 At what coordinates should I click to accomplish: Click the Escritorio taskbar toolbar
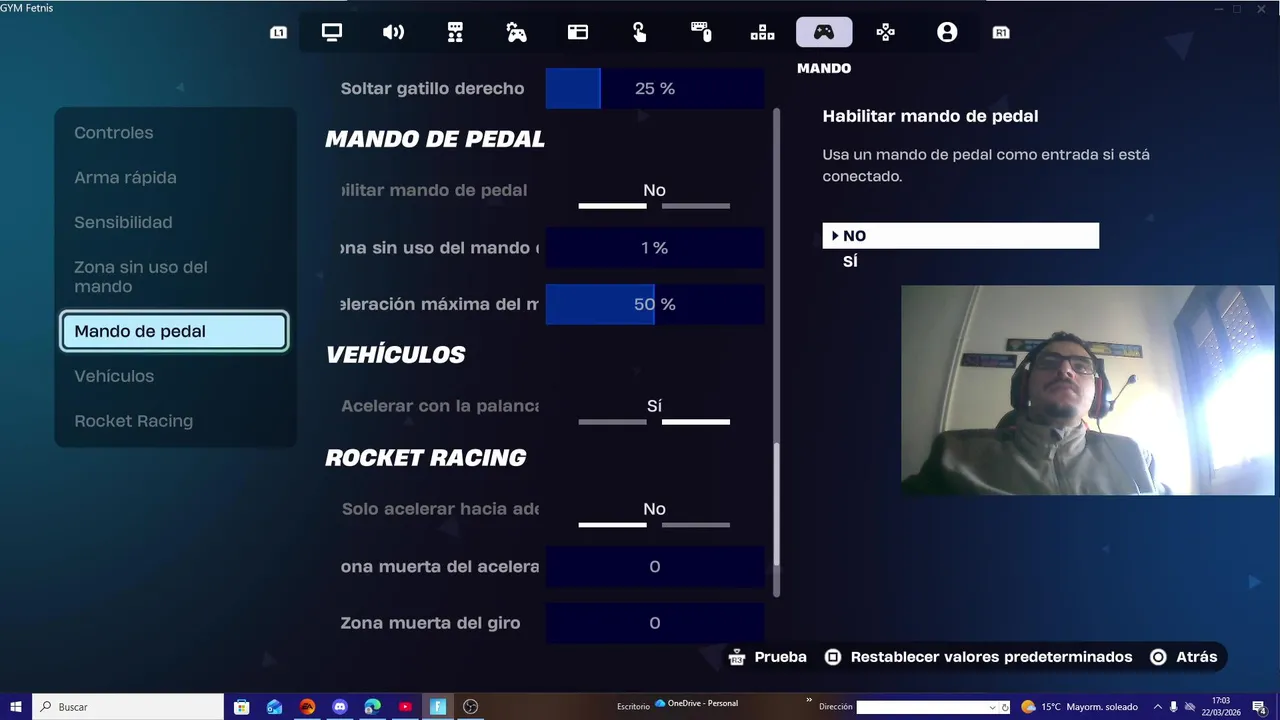[633, 707]
